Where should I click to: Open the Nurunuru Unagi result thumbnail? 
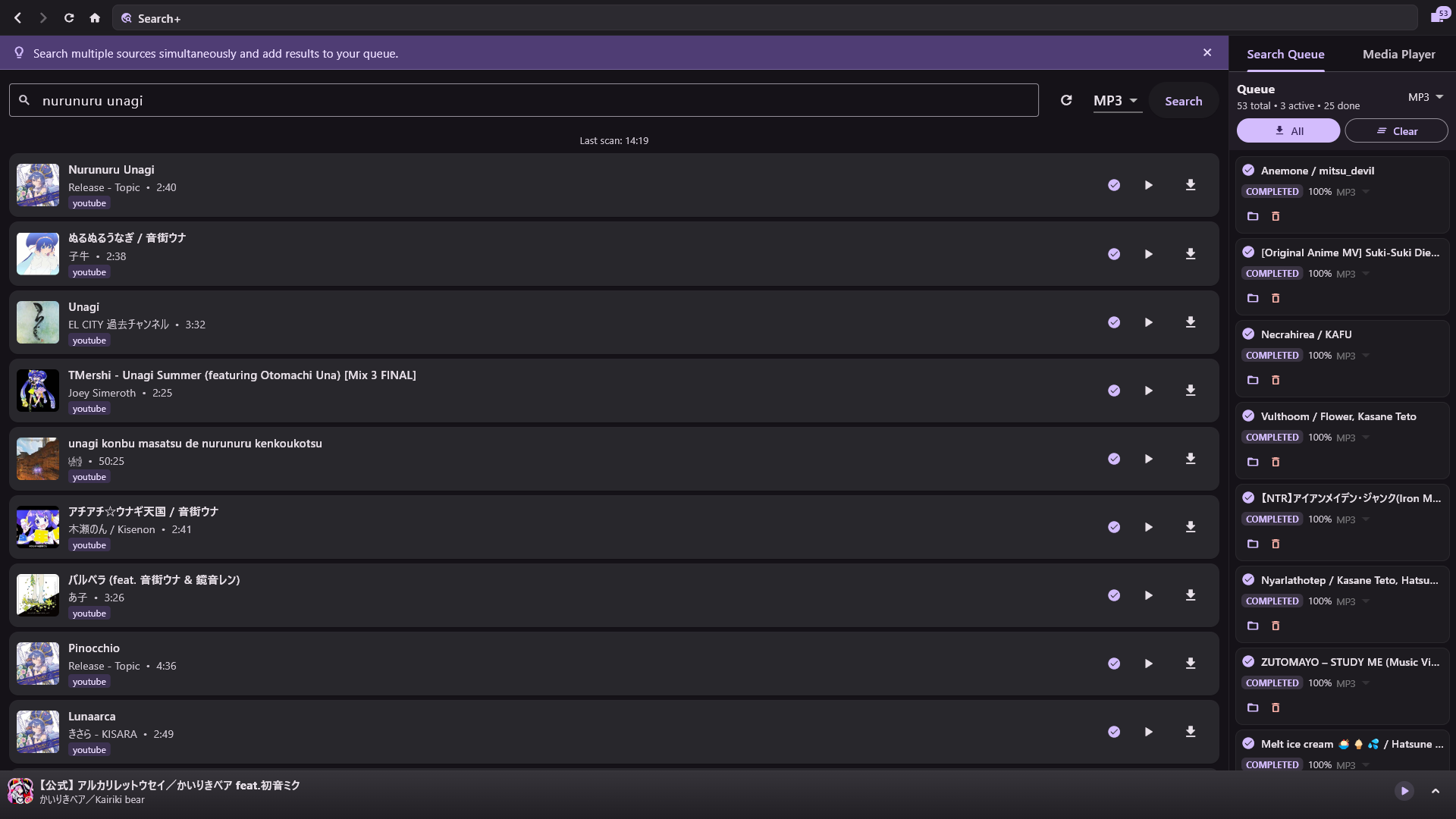tap(38, 185)
